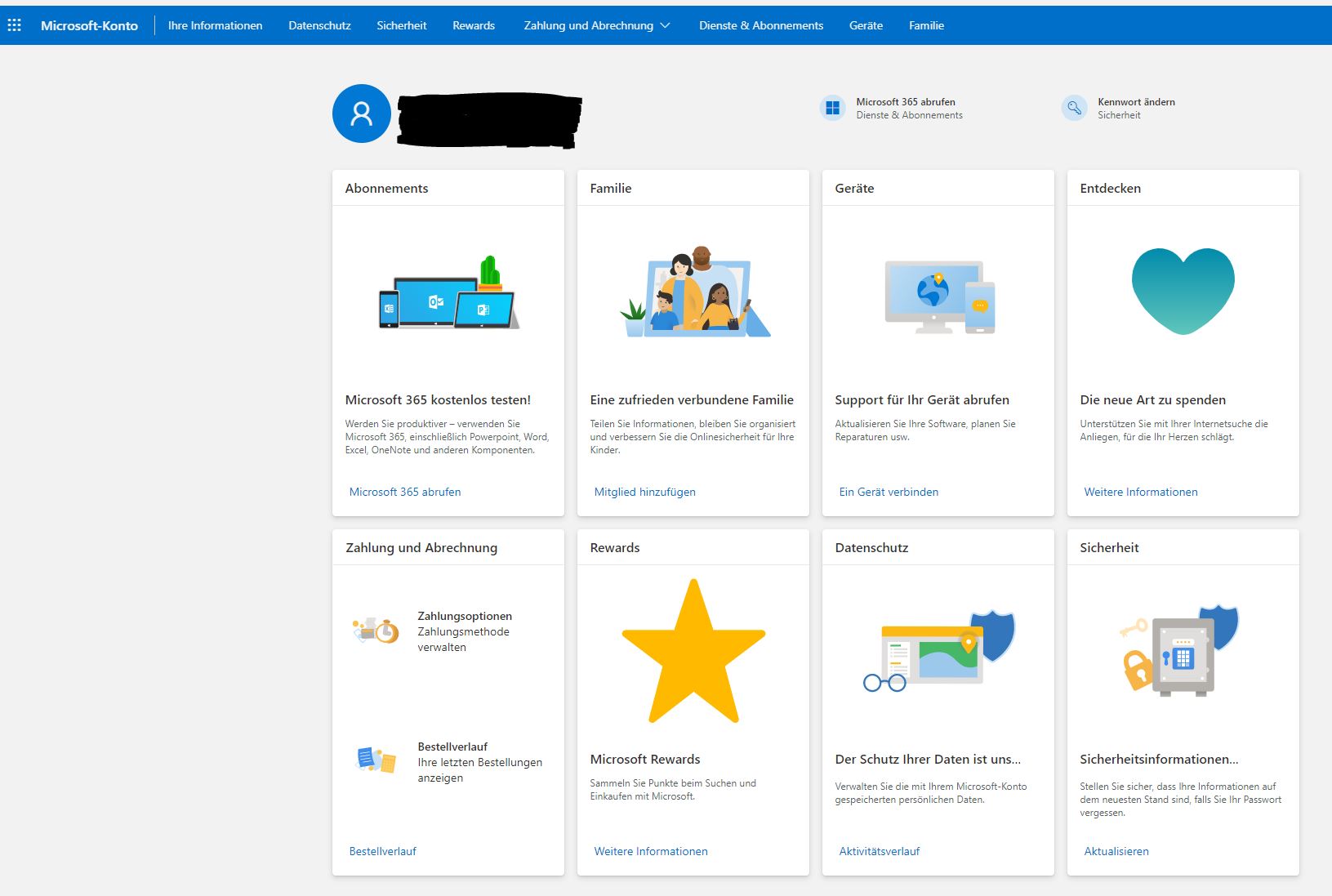
Task: Click Eine zufrieden verbundene Familie heading
Action: click(692, 399)
